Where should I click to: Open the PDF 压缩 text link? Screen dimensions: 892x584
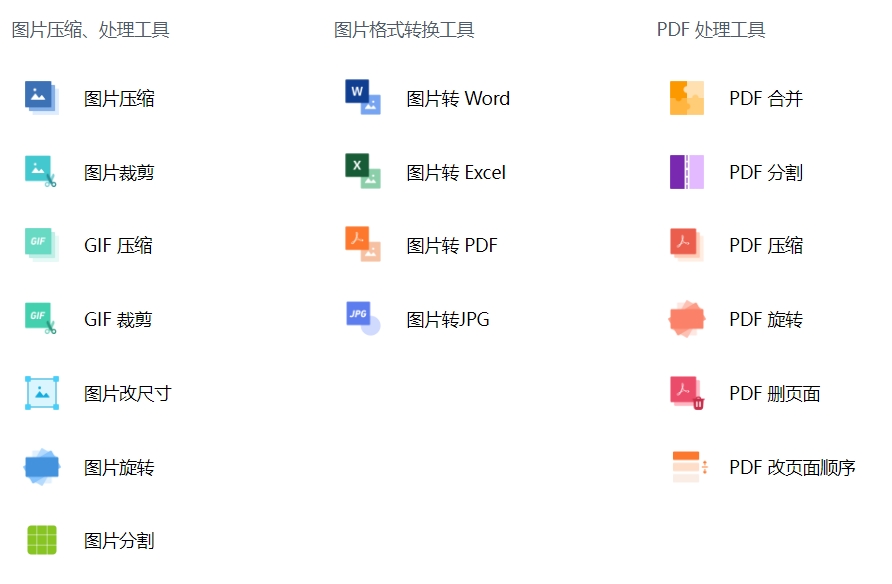(765, 246)
